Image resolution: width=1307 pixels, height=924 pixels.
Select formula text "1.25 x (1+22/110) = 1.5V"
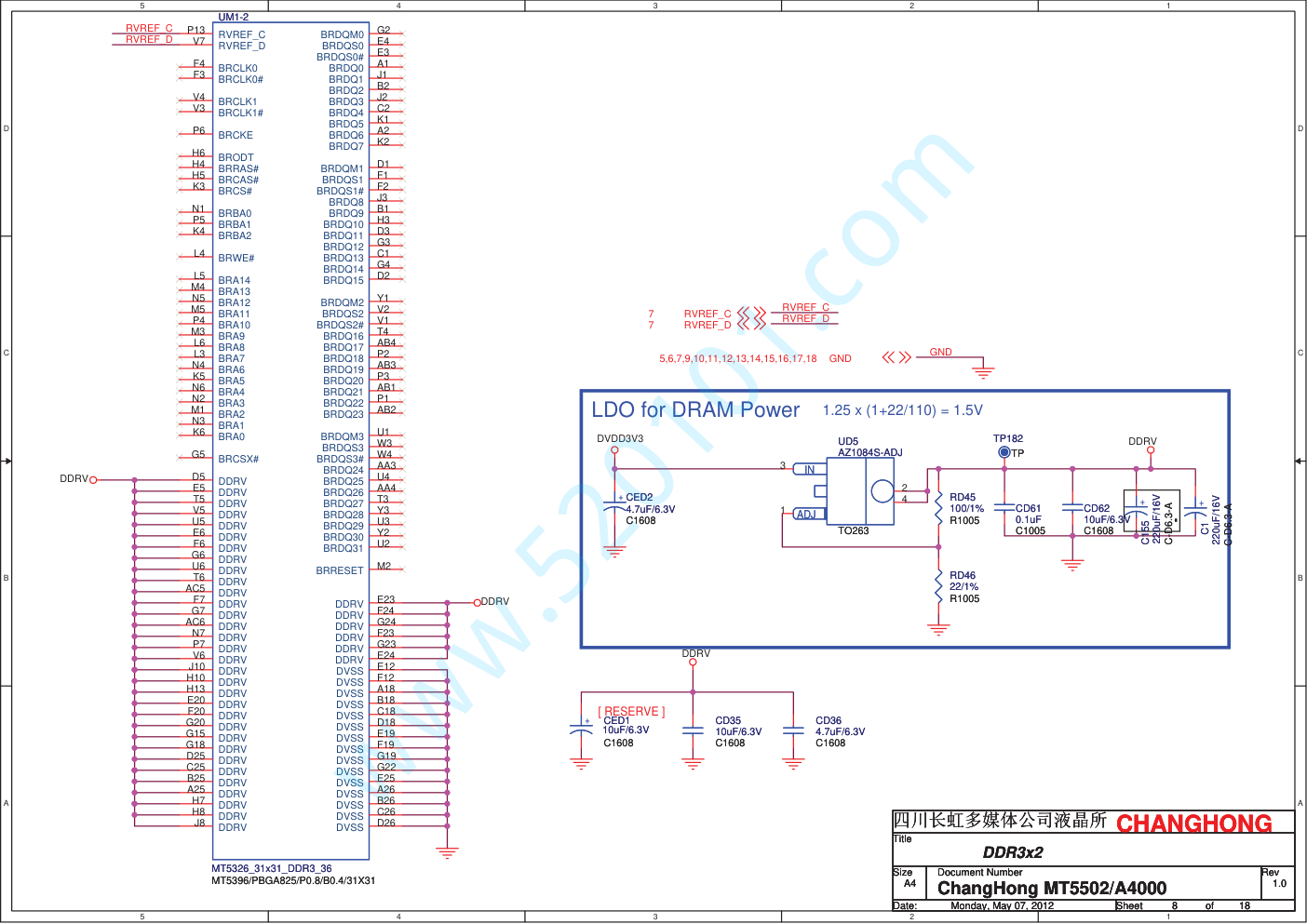(902, 410)
